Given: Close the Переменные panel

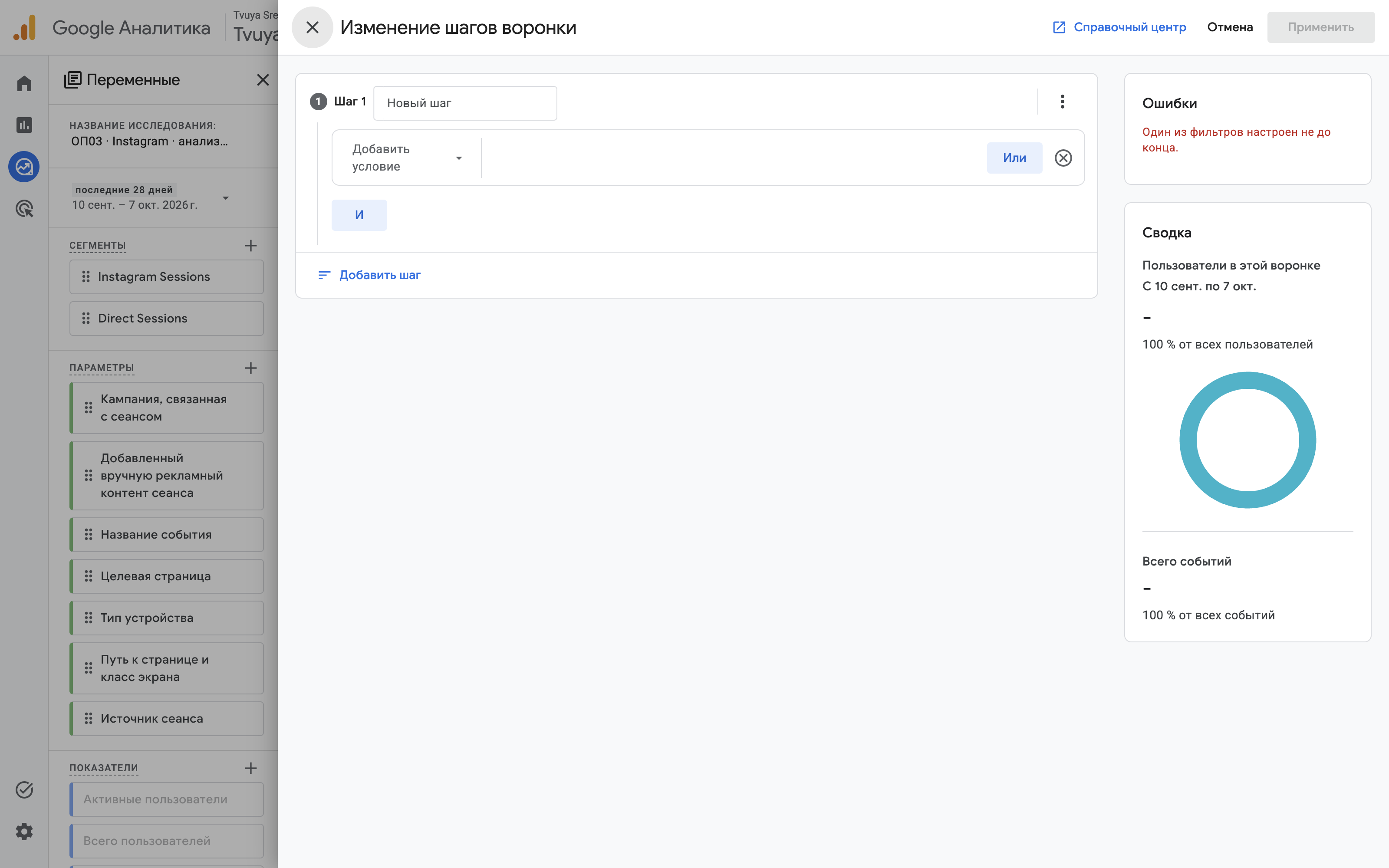Looking at the screenshot, I should point(263,80).
